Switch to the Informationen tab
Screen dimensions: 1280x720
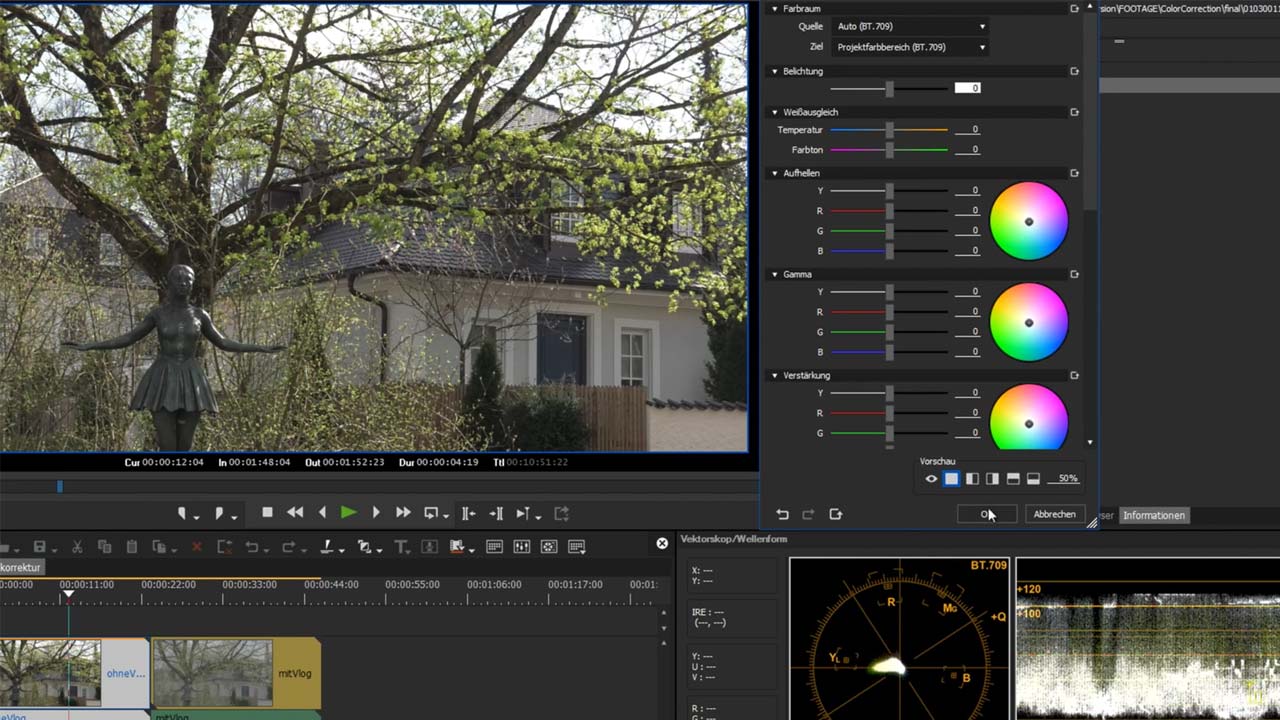(1153, 515)
